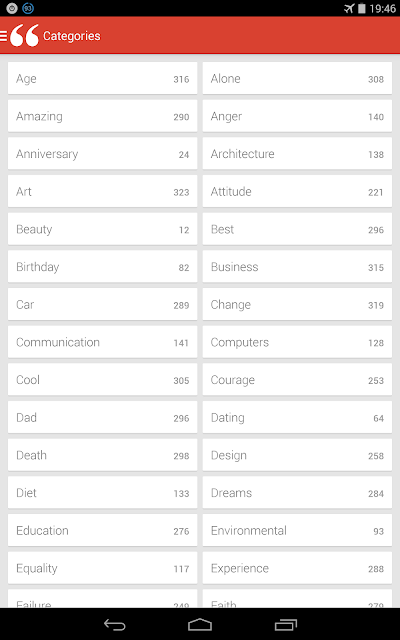Tap the battery status icon

click(362, 9)
